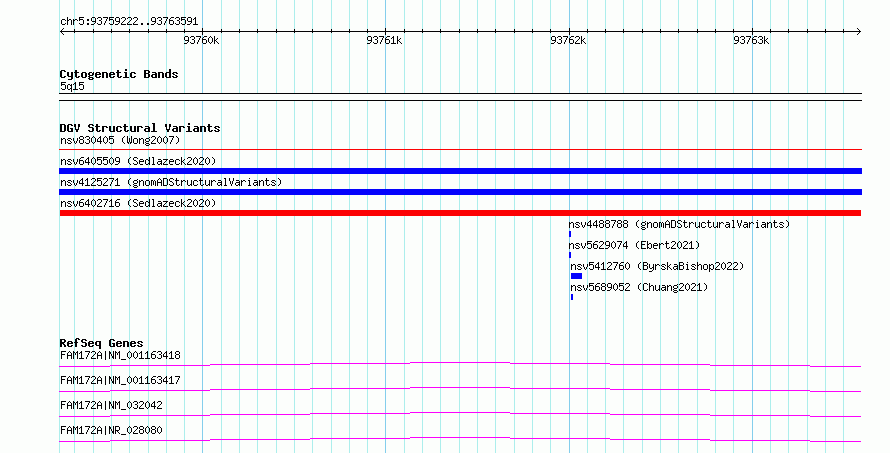Click the 93762k ruler tick label
The width and height of the screenshot is (890, 453).
[568, 40]
